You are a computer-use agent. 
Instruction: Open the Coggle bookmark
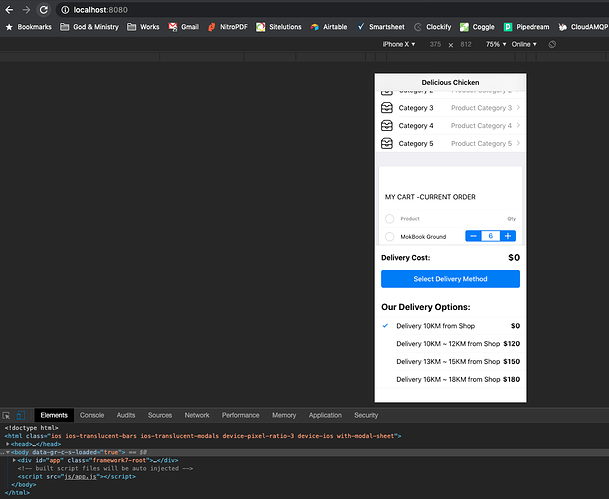pyautogui.click(x=477, y=27)
